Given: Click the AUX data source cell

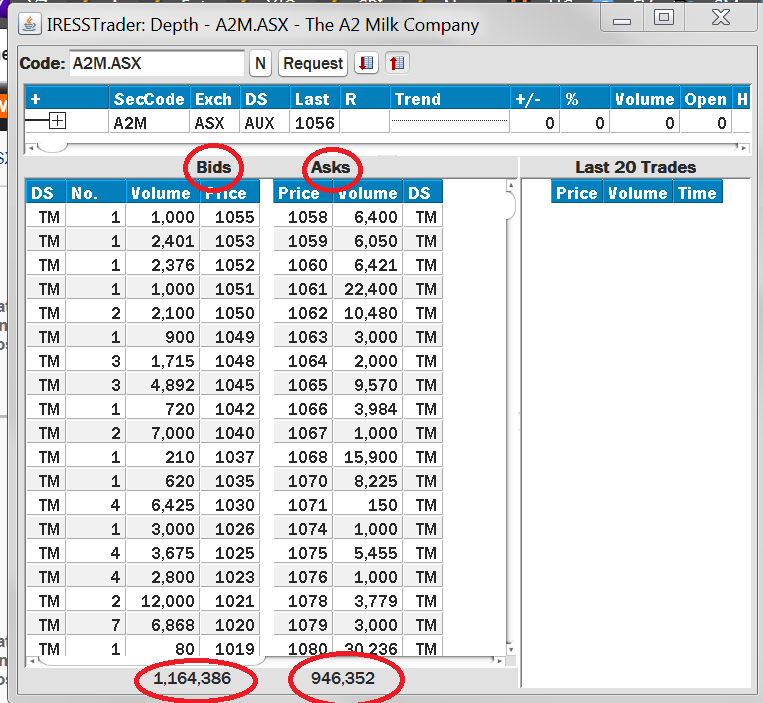Looking at the screenshot, I should click(x=265, y=123).
